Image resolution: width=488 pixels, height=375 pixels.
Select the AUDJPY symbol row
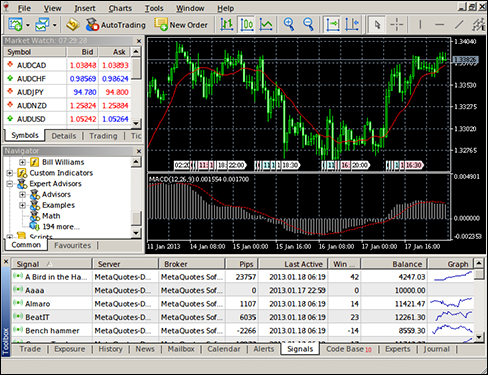(67, 92)
